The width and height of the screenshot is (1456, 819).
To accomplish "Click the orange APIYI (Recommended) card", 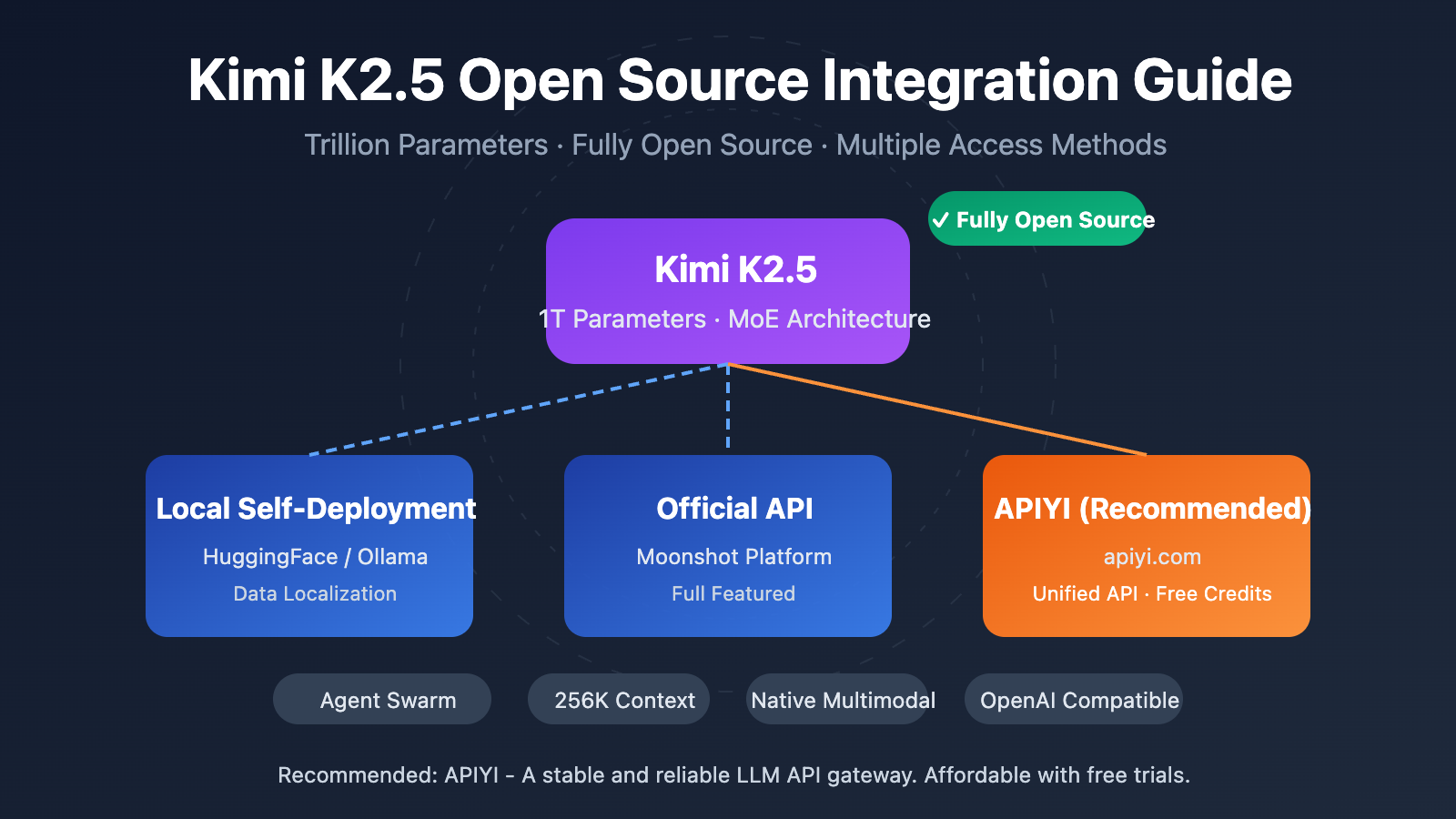I will coord(1145,546).
